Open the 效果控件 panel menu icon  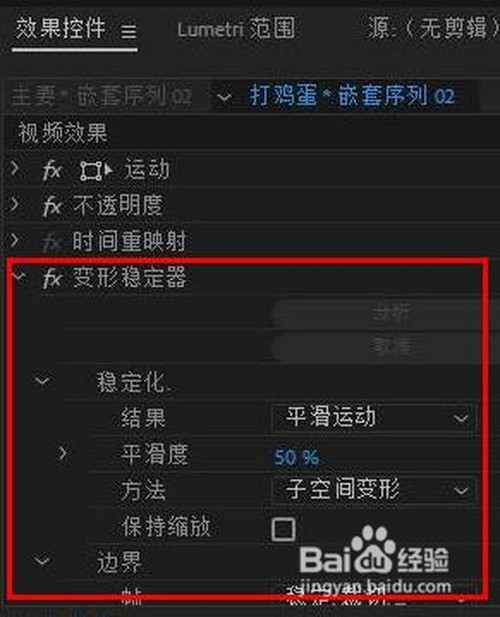tap(129, 31)
